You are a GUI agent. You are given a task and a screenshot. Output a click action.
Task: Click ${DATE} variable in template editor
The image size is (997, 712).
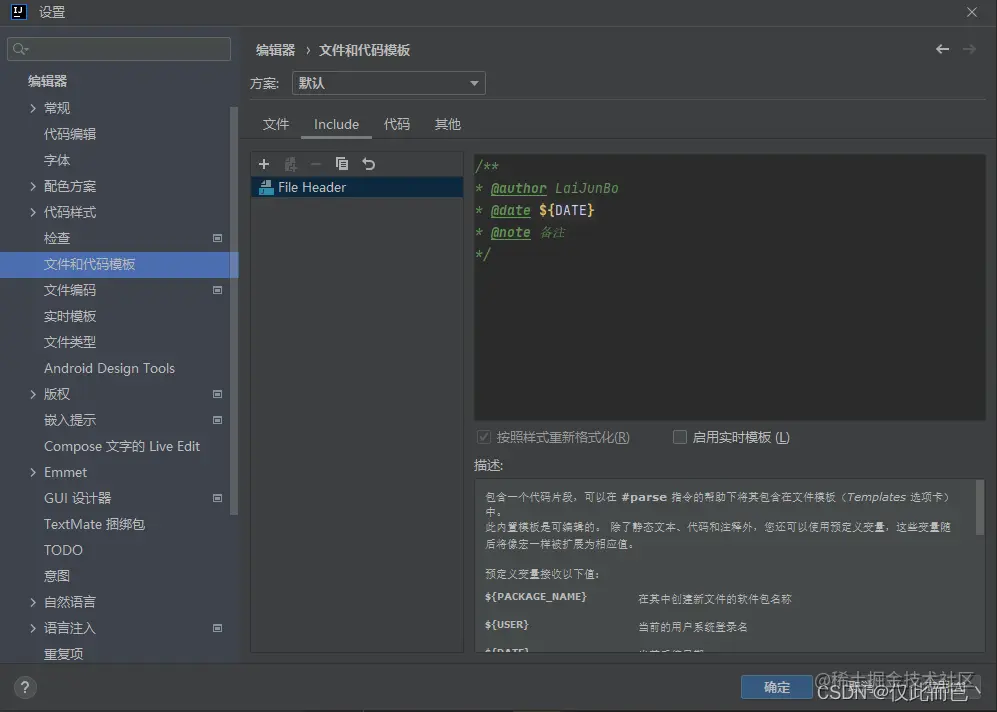click(567, 210)
